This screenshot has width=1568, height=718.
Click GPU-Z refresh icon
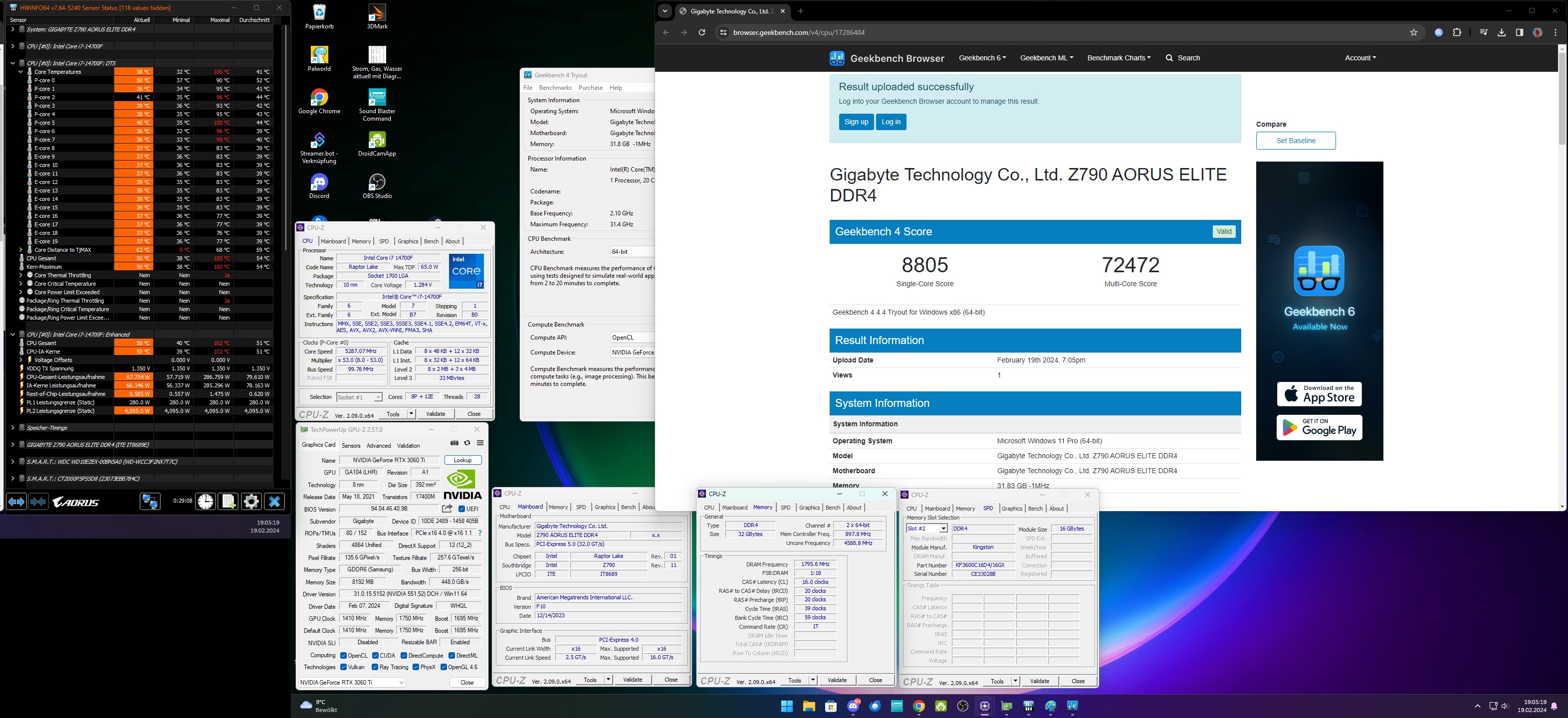click(x=467, y=443)
